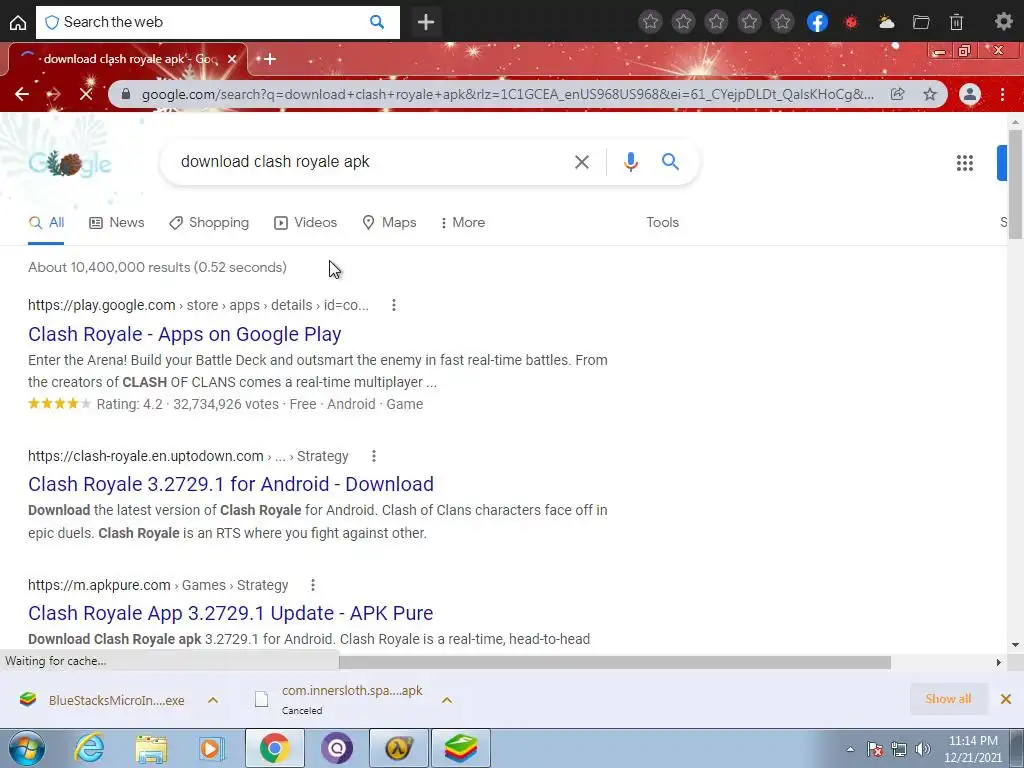Viewport: 1024px width, 768px height.
Task: Close the 'download clash royale apk' tab
Action: [232, 59]
